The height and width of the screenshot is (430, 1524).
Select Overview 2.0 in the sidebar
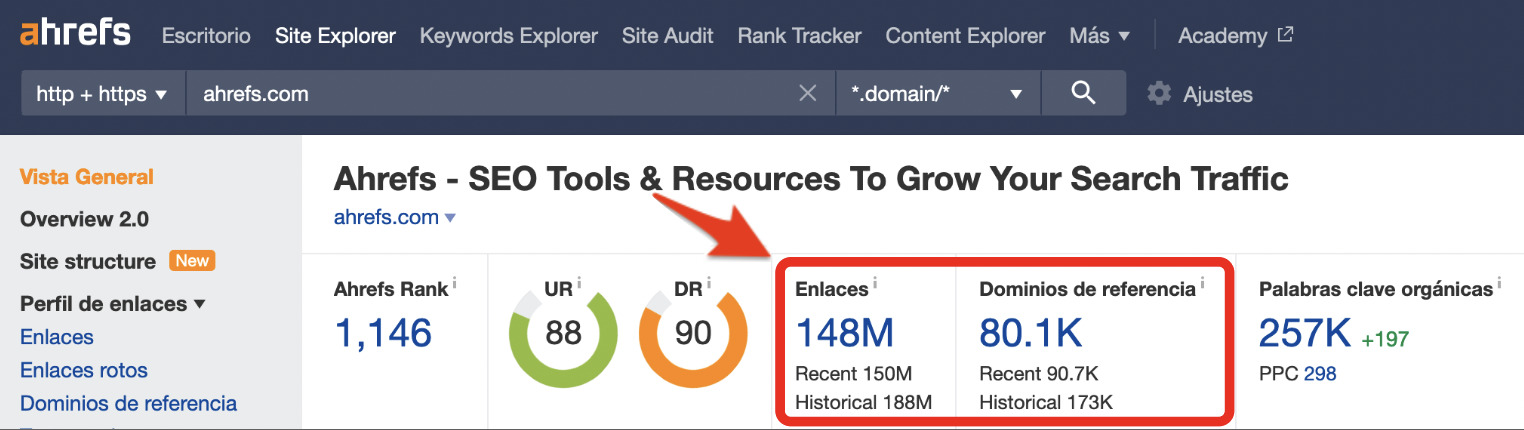click(x=84, y=219)
